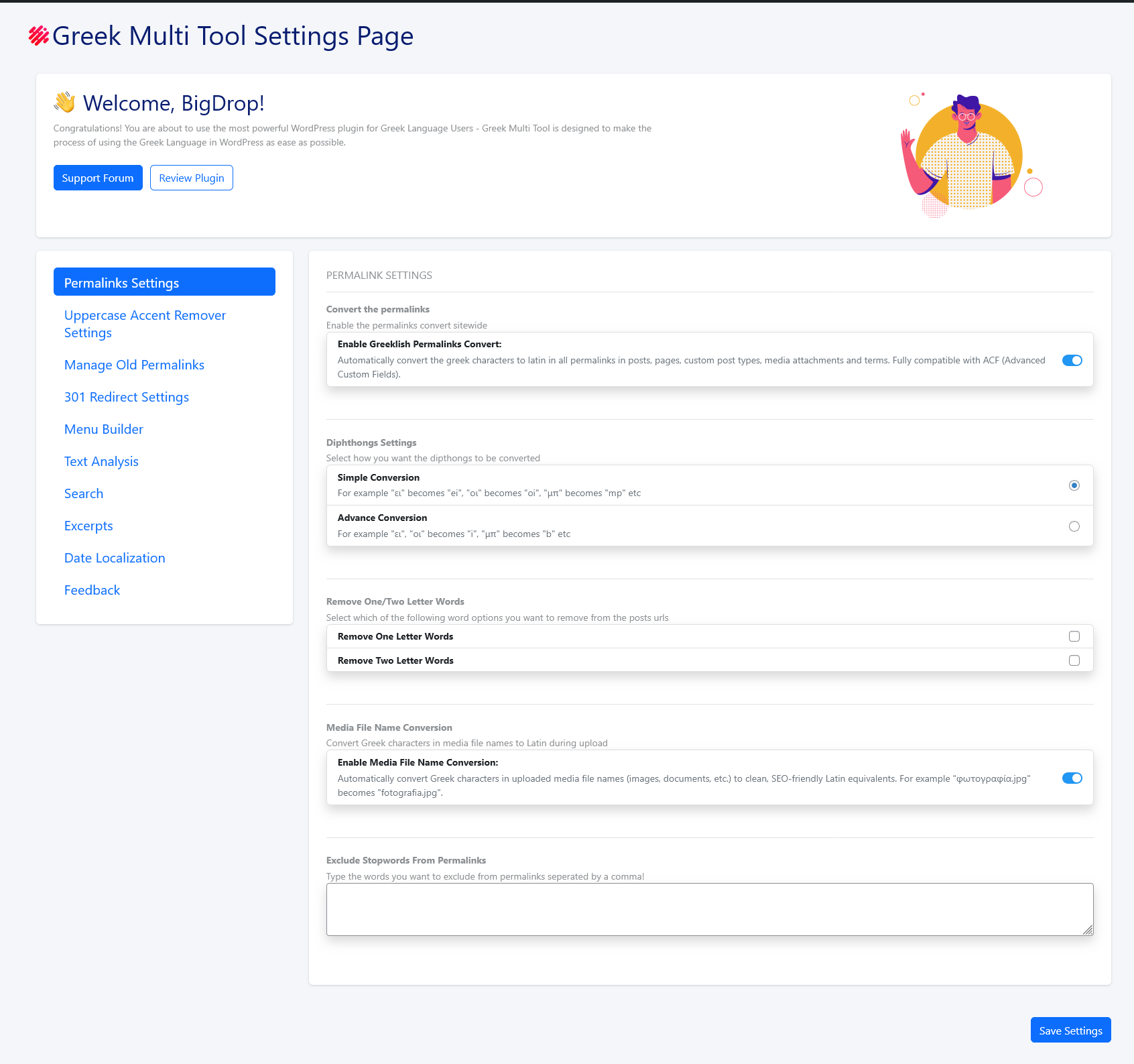Image resolution: width=1134 pixels, height=1064 pixels.
Task: Toggle Enable Media File Name Conversion switch
Action: click(1072, 778)
